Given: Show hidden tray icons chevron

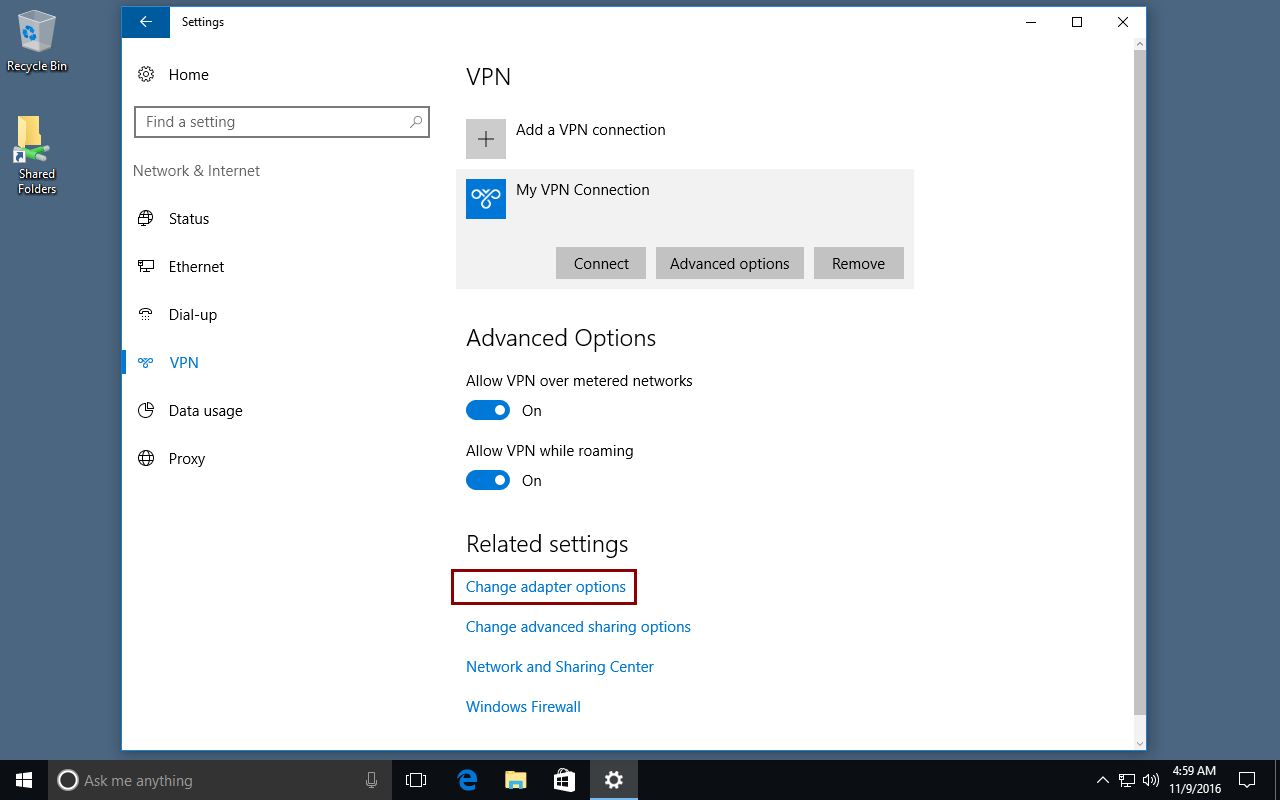Looking at the screenshot, I should (x=1103, y=780).
